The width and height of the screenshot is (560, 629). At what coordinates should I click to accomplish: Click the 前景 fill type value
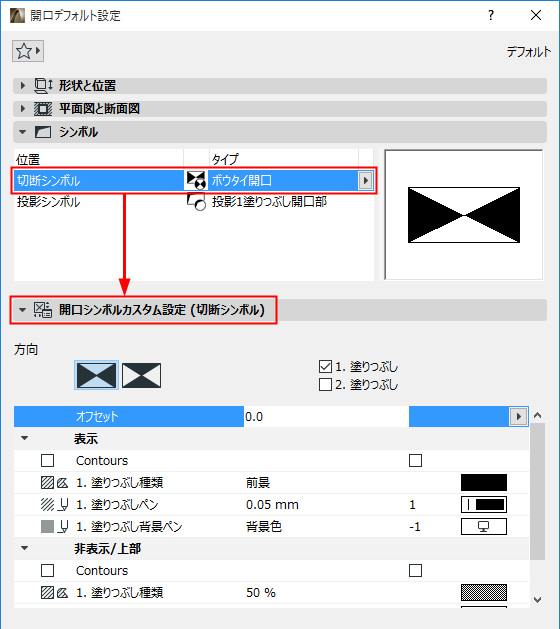pyautogui.click(x=258, y=483)
